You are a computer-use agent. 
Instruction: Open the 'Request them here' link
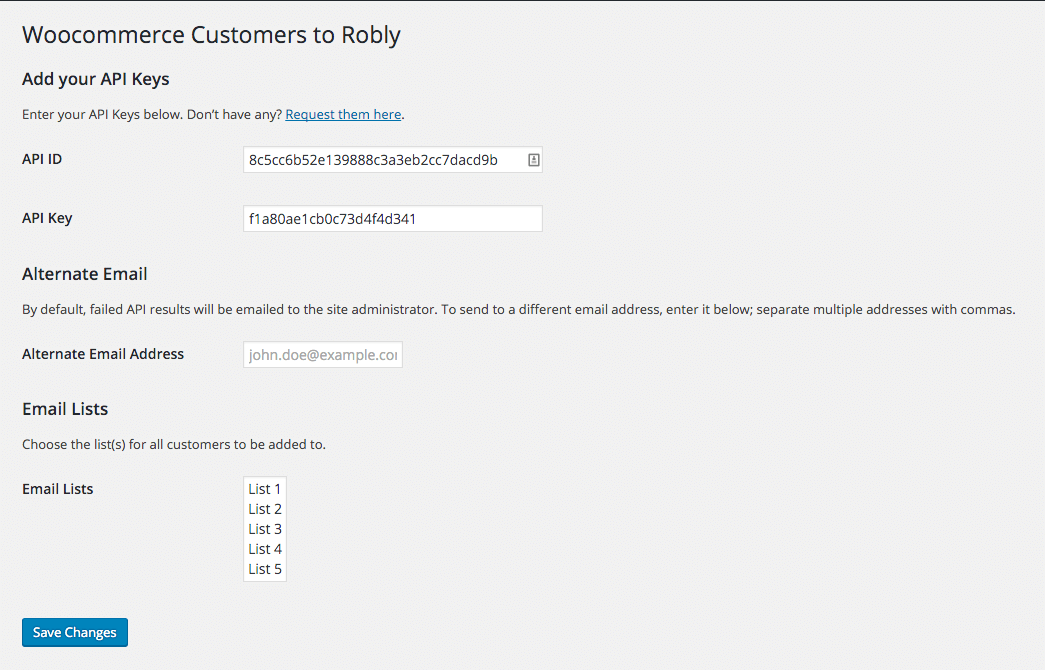point(343,115)
